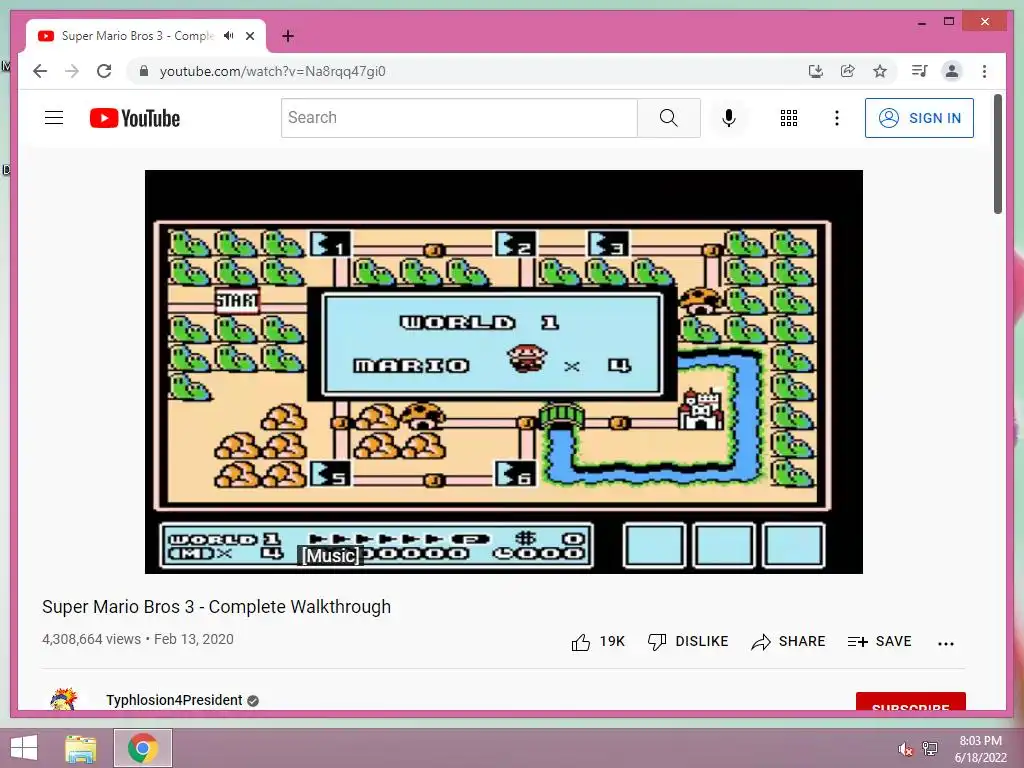
Task: Save video to playlist with SAVE
Action: 879,642
